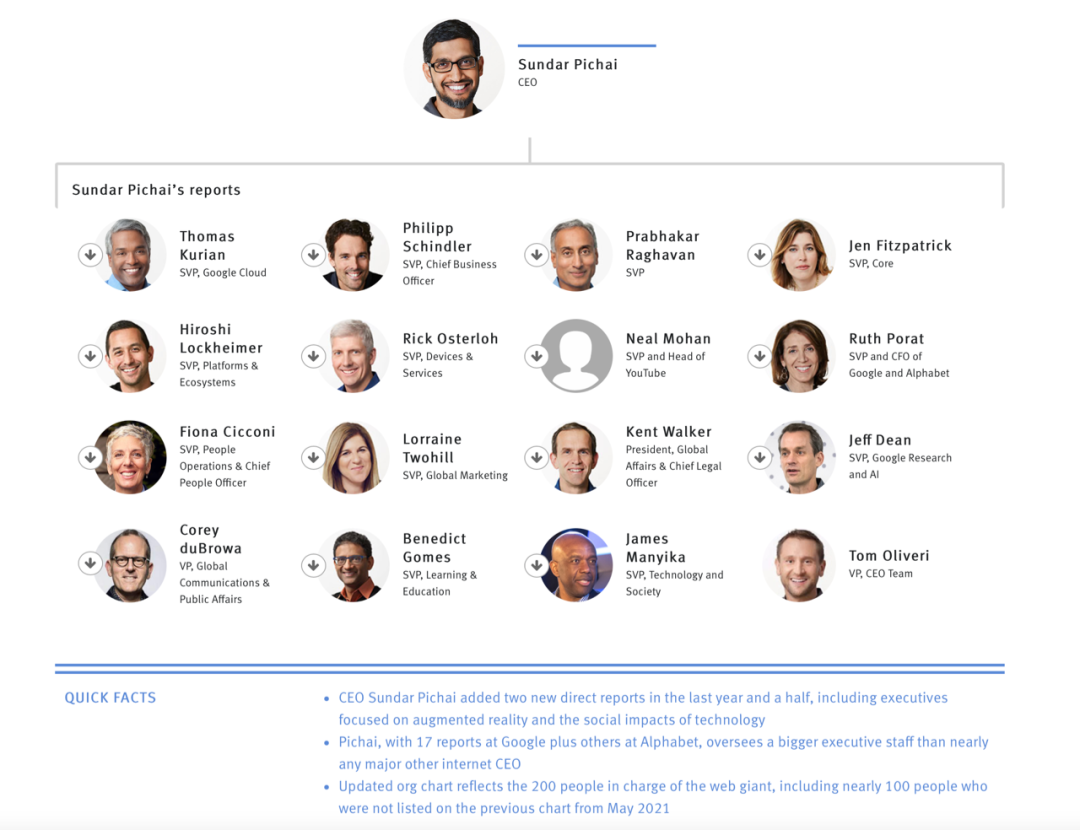The width and height of the screenshot is (1080, 830).
Task: Click Corey duBrowa's photo
Action: point(130,566)
